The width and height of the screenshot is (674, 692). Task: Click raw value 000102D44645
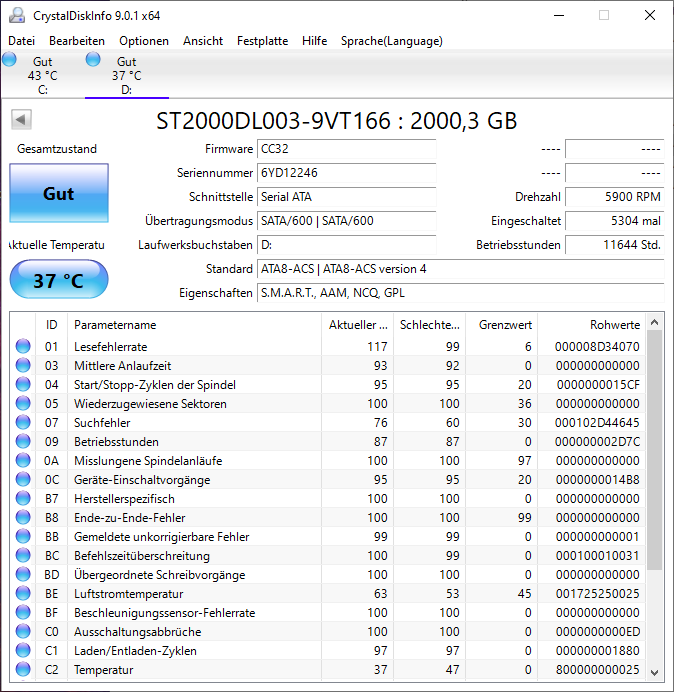(597, 422)
